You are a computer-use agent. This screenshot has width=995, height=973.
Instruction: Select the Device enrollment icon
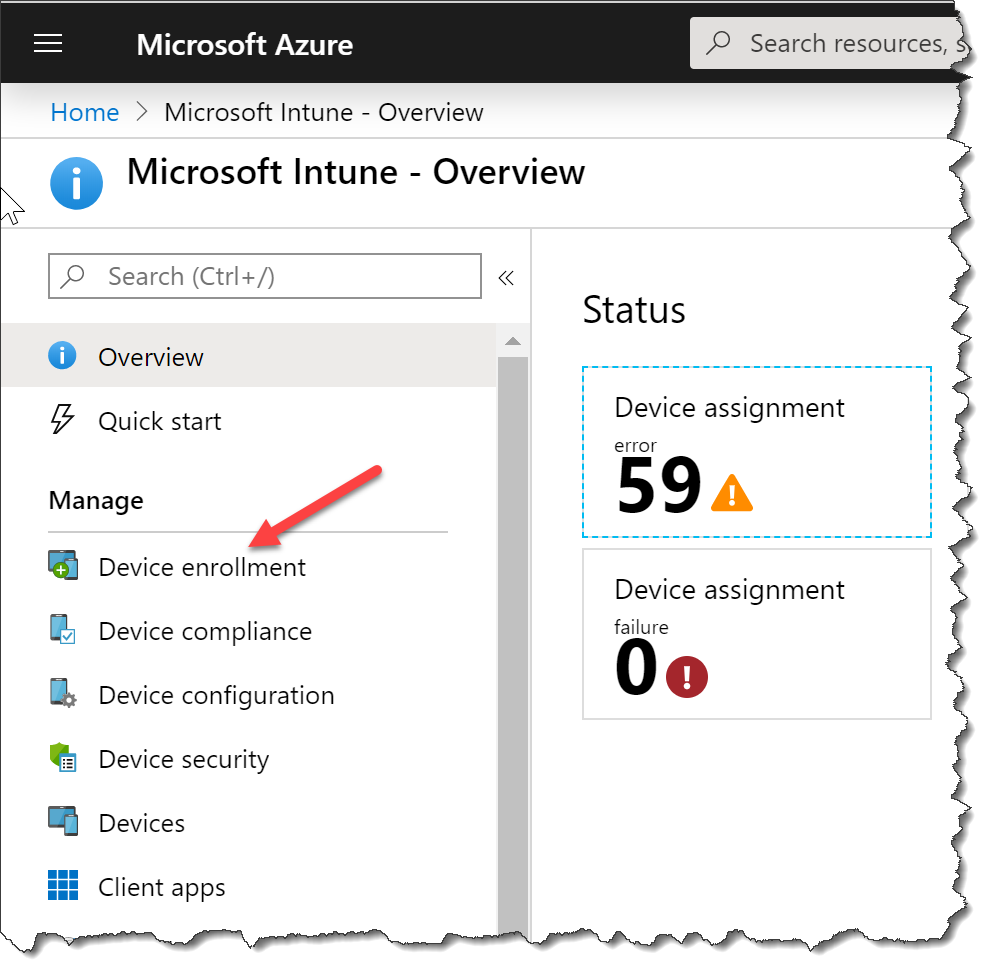point(63,566)
